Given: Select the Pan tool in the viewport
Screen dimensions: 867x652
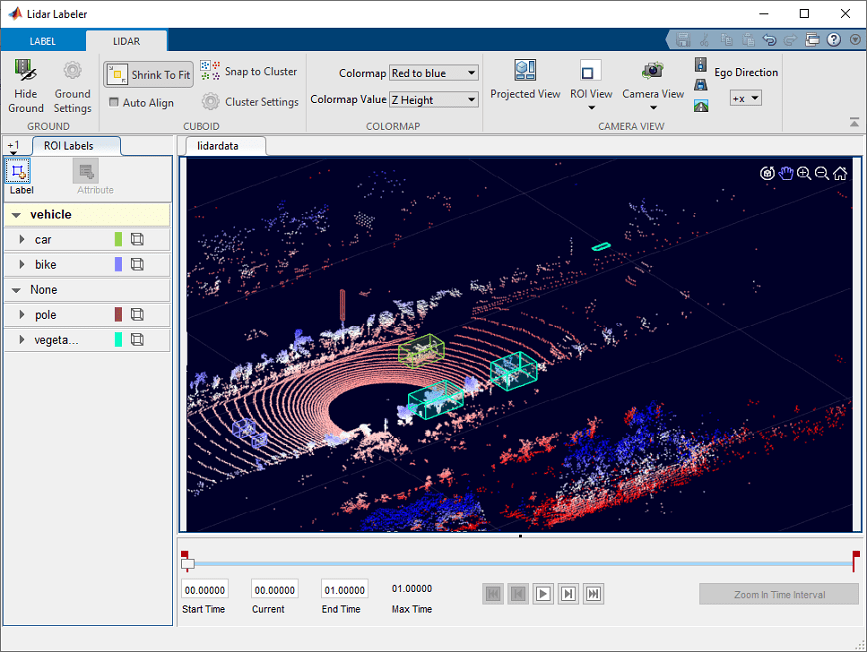Looking at the screenshot, I should [x=786, y=173].
